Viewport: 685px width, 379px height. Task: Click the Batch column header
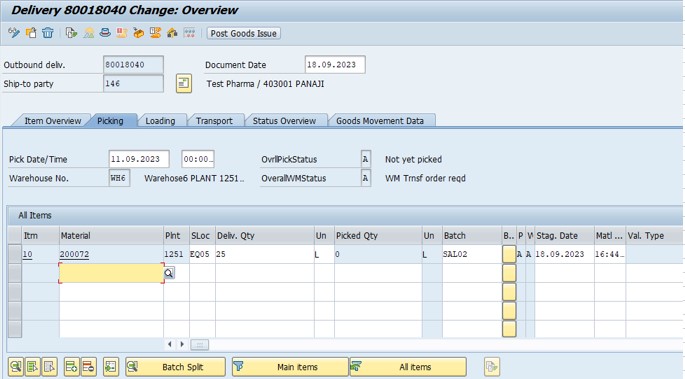(472, 235)
